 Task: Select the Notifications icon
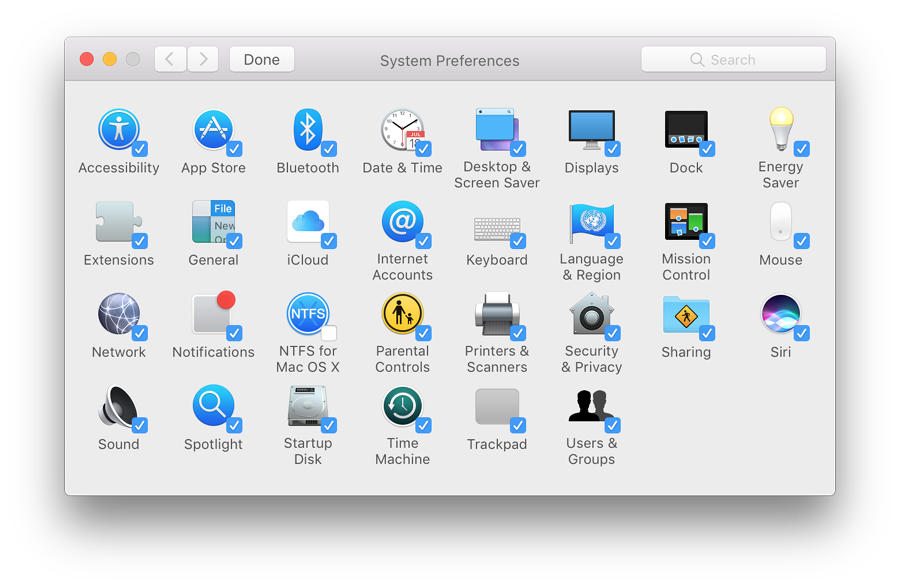213,313
